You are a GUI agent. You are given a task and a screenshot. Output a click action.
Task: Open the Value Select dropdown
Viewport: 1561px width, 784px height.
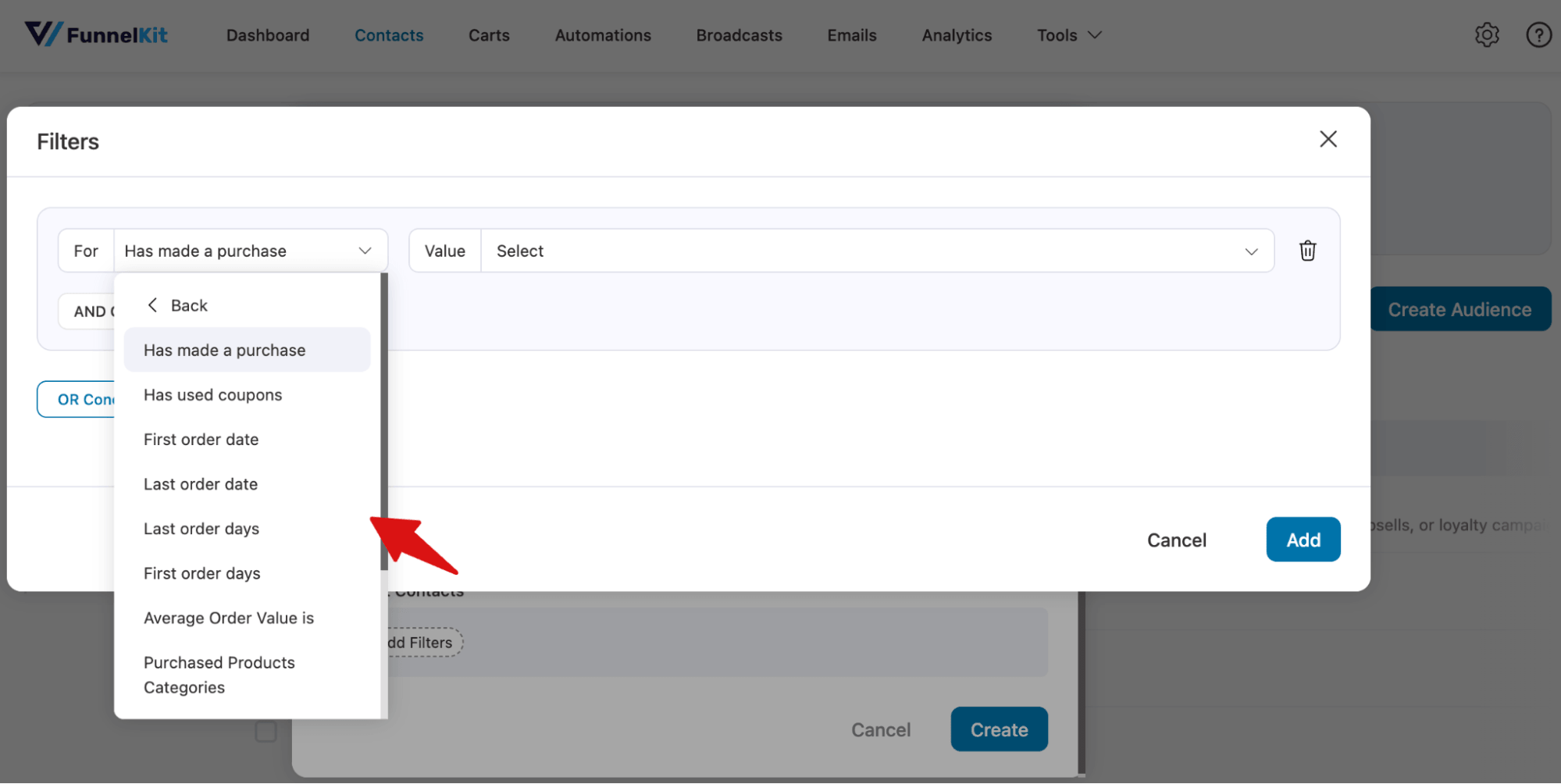pyautogui.click(x=877, y=251)
